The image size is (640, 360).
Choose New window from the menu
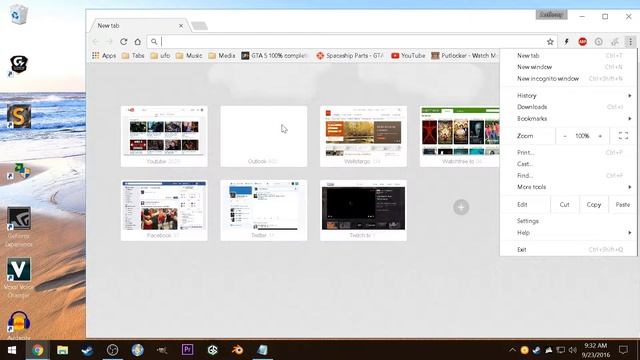pos(568,67)
